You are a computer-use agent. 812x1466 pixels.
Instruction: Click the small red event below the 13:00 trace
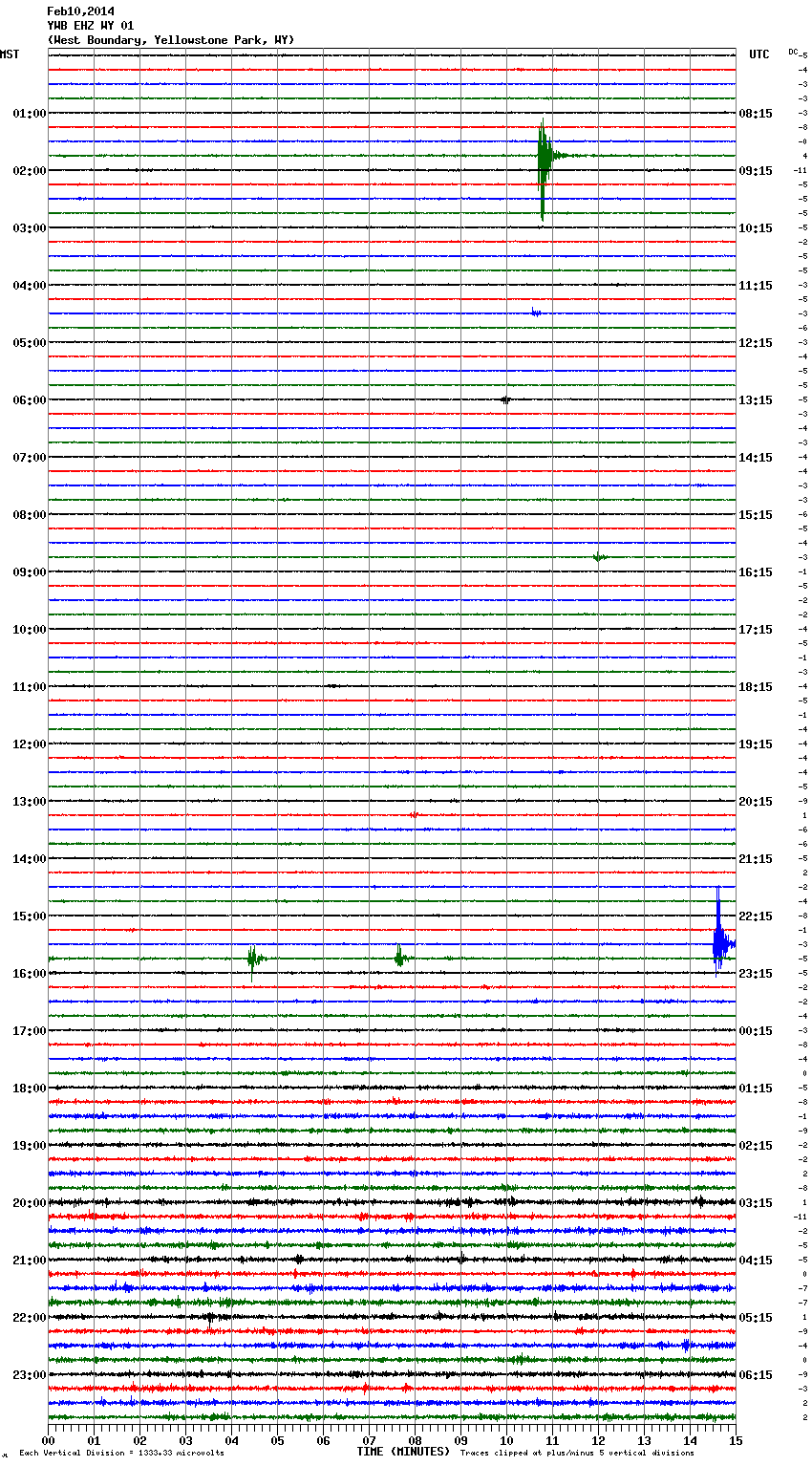[x=414, y=815]
